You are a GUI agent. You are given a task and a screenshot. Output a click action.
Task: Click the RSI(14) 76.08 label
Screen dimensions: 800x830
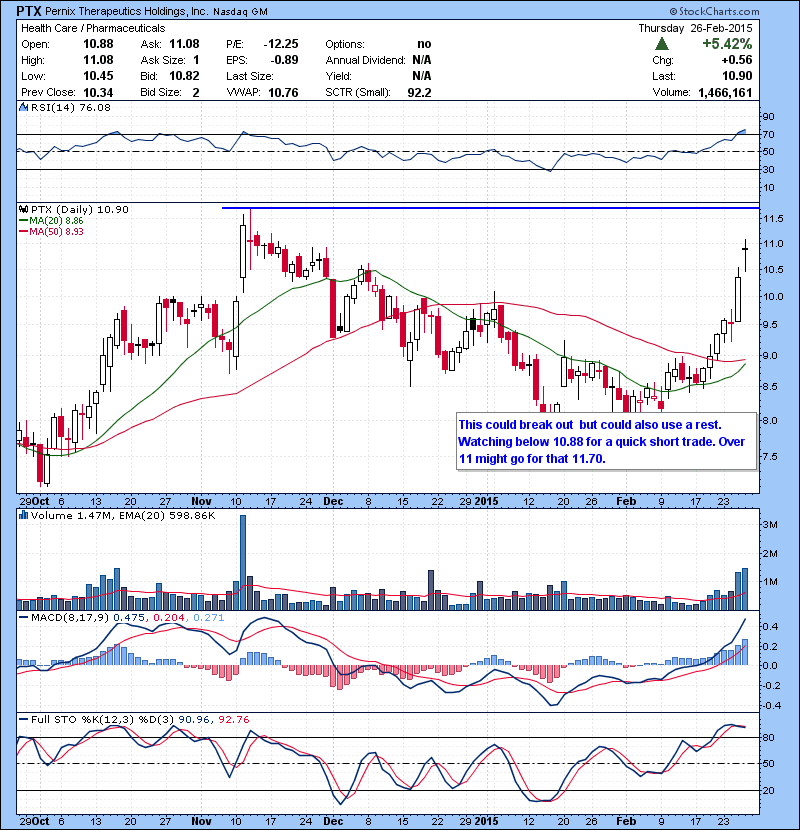tap(71, 107)
